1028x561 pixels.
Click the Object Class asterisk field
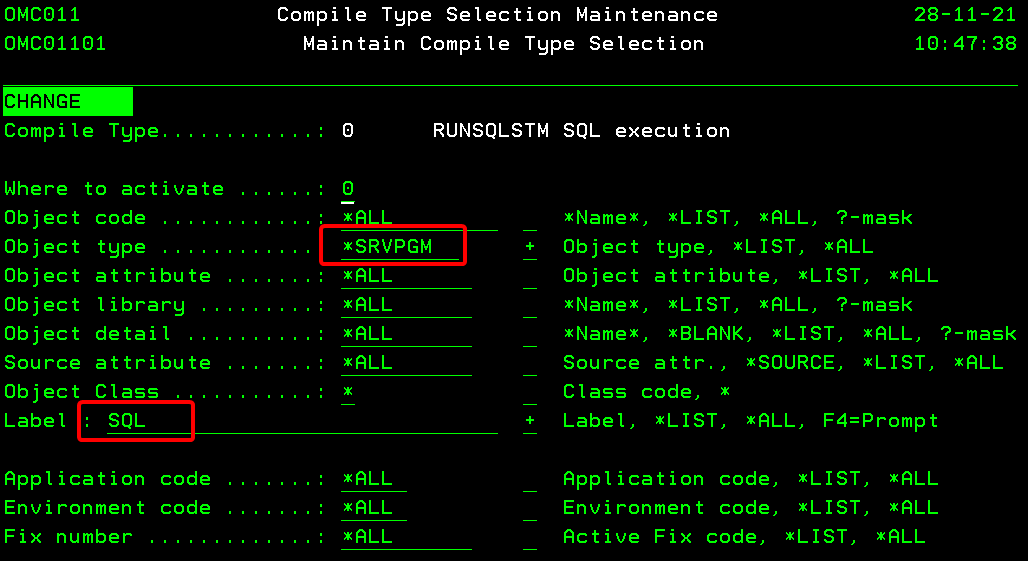click(348, 392)
